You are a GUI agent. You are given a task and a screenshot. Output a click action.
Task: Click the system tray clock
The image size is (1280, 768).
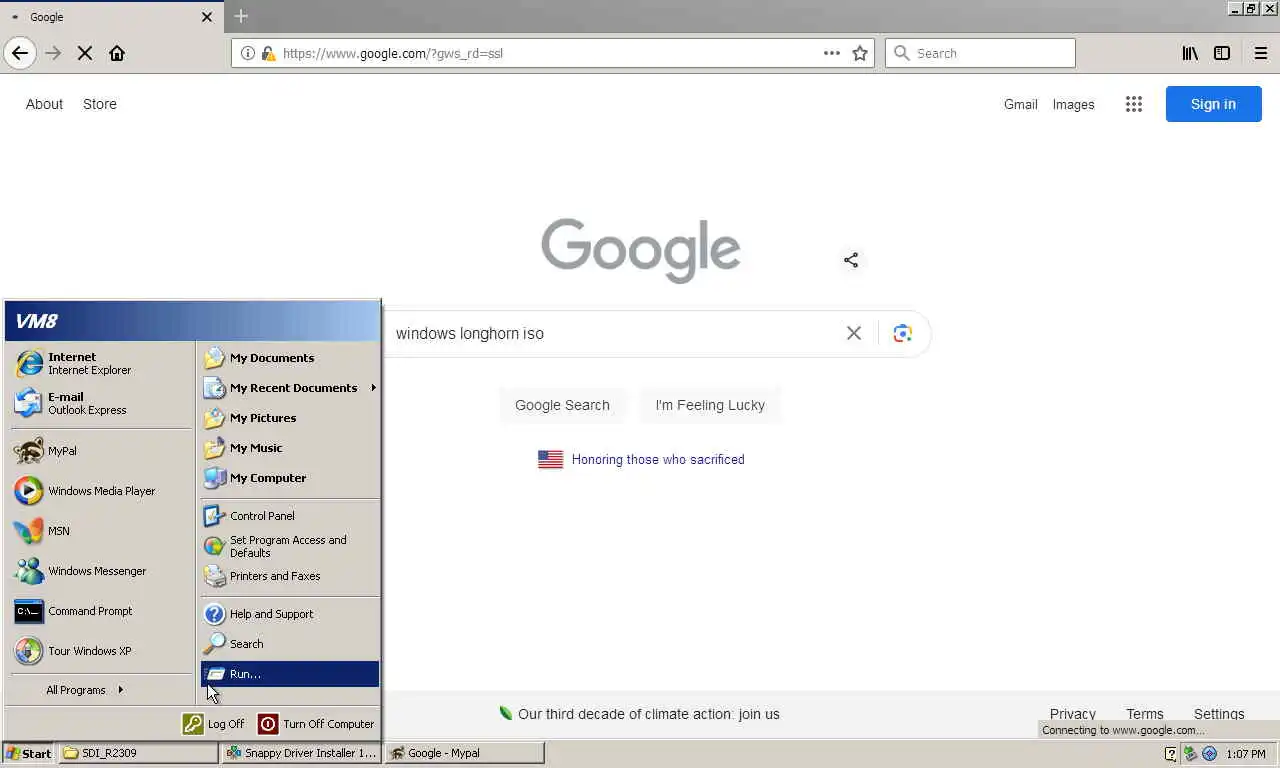coord(1246,754)
